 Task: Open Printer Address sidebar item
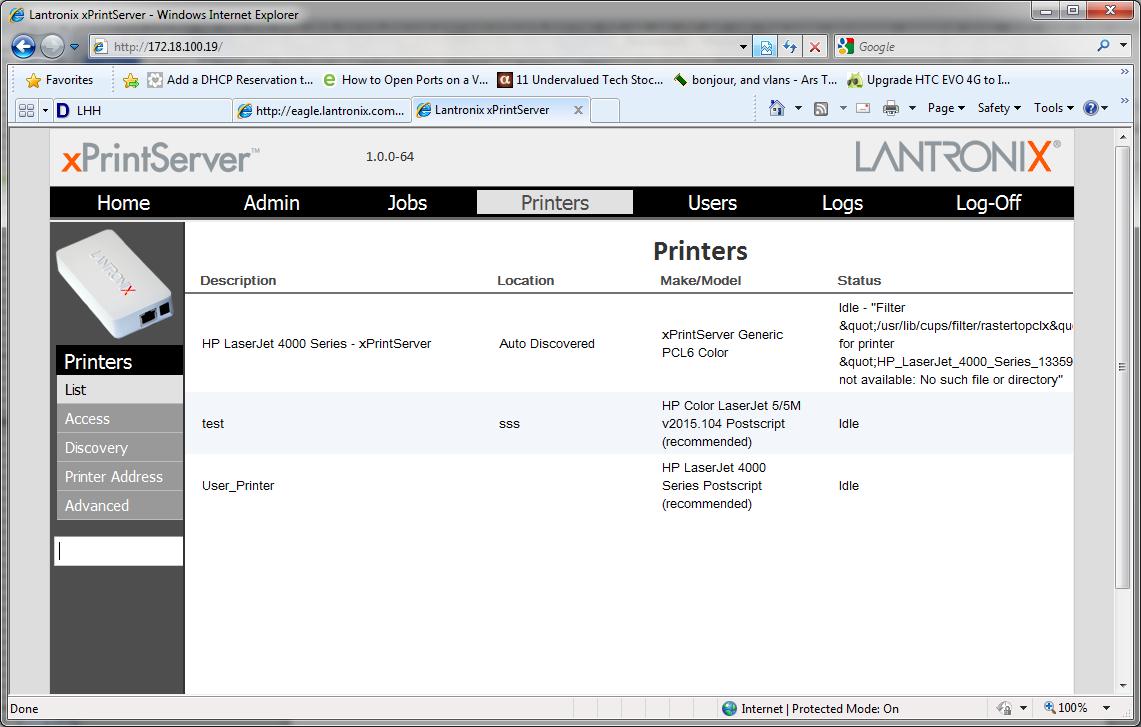click(114, 477)
